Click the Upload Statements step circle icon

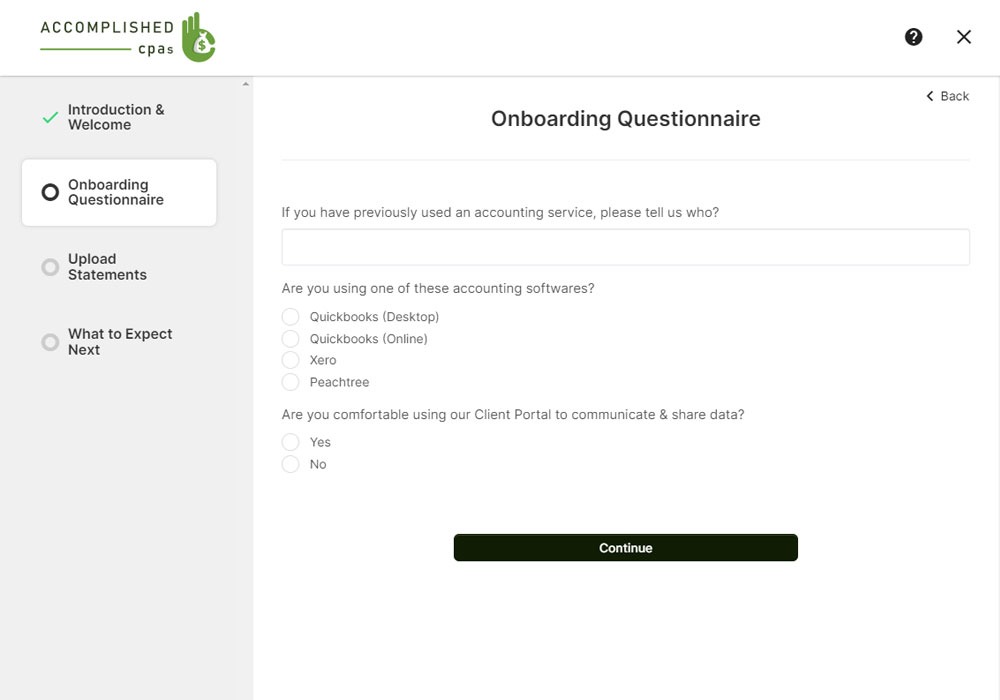point(50,267)
